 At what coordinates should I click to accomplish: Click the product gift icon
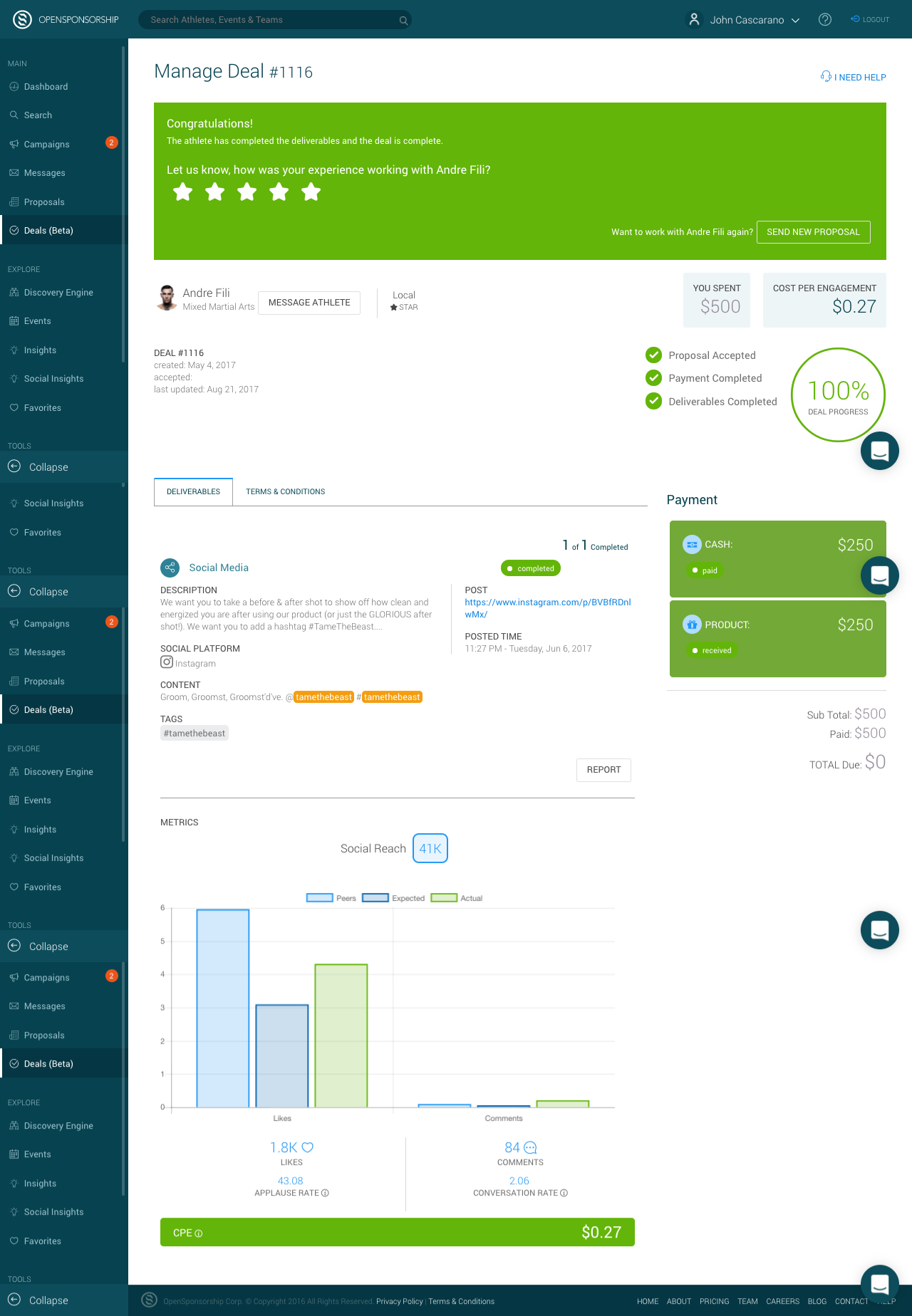point(692,625)
